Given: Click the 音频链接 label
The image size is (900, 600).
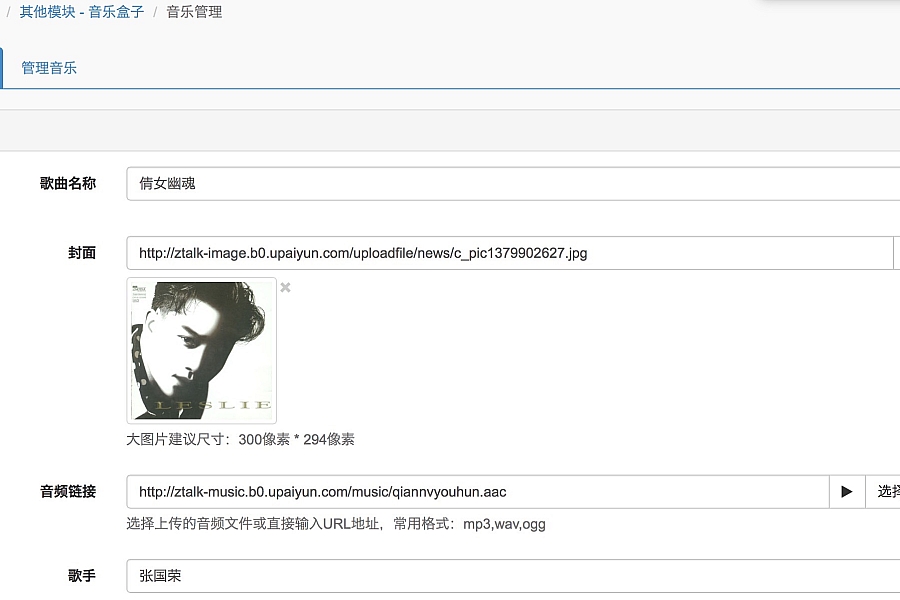Looking at the screenshot, I should tap(68, 491).
